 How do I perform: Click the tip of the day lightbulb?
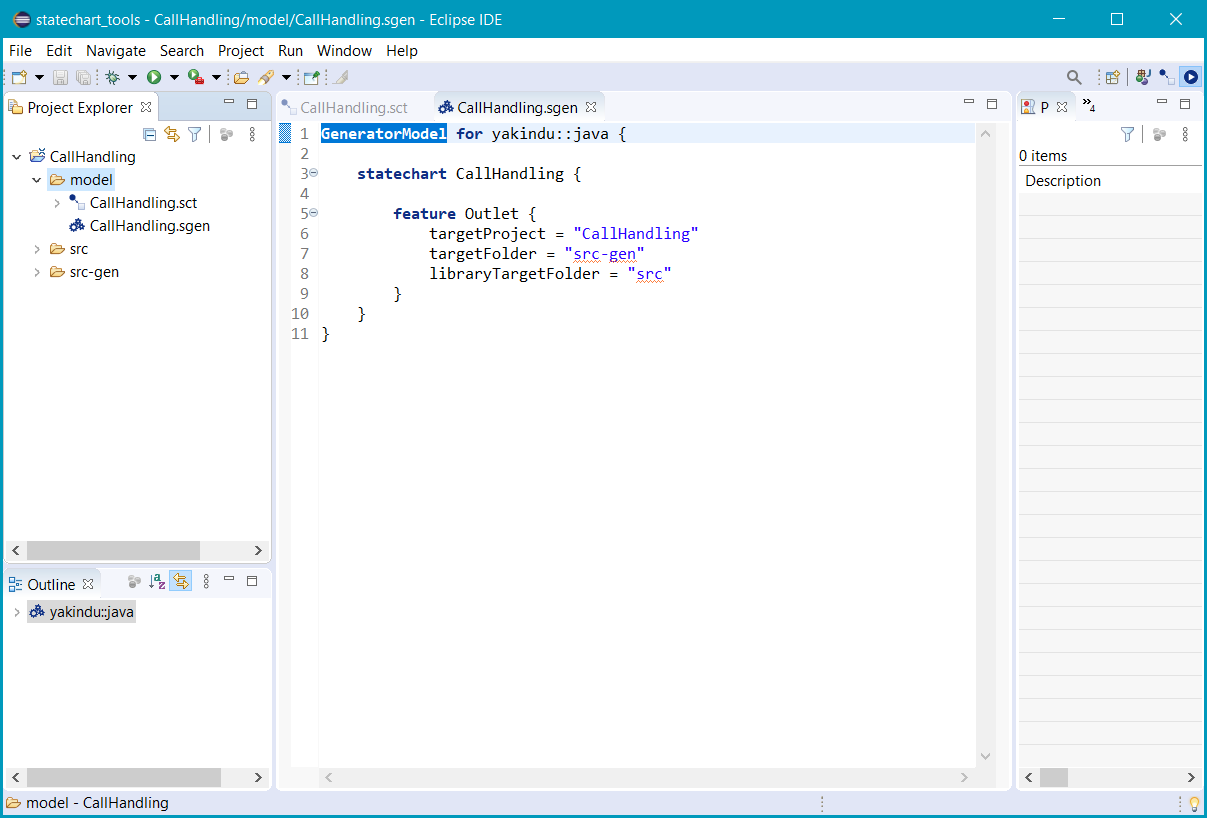(1193, 803)
